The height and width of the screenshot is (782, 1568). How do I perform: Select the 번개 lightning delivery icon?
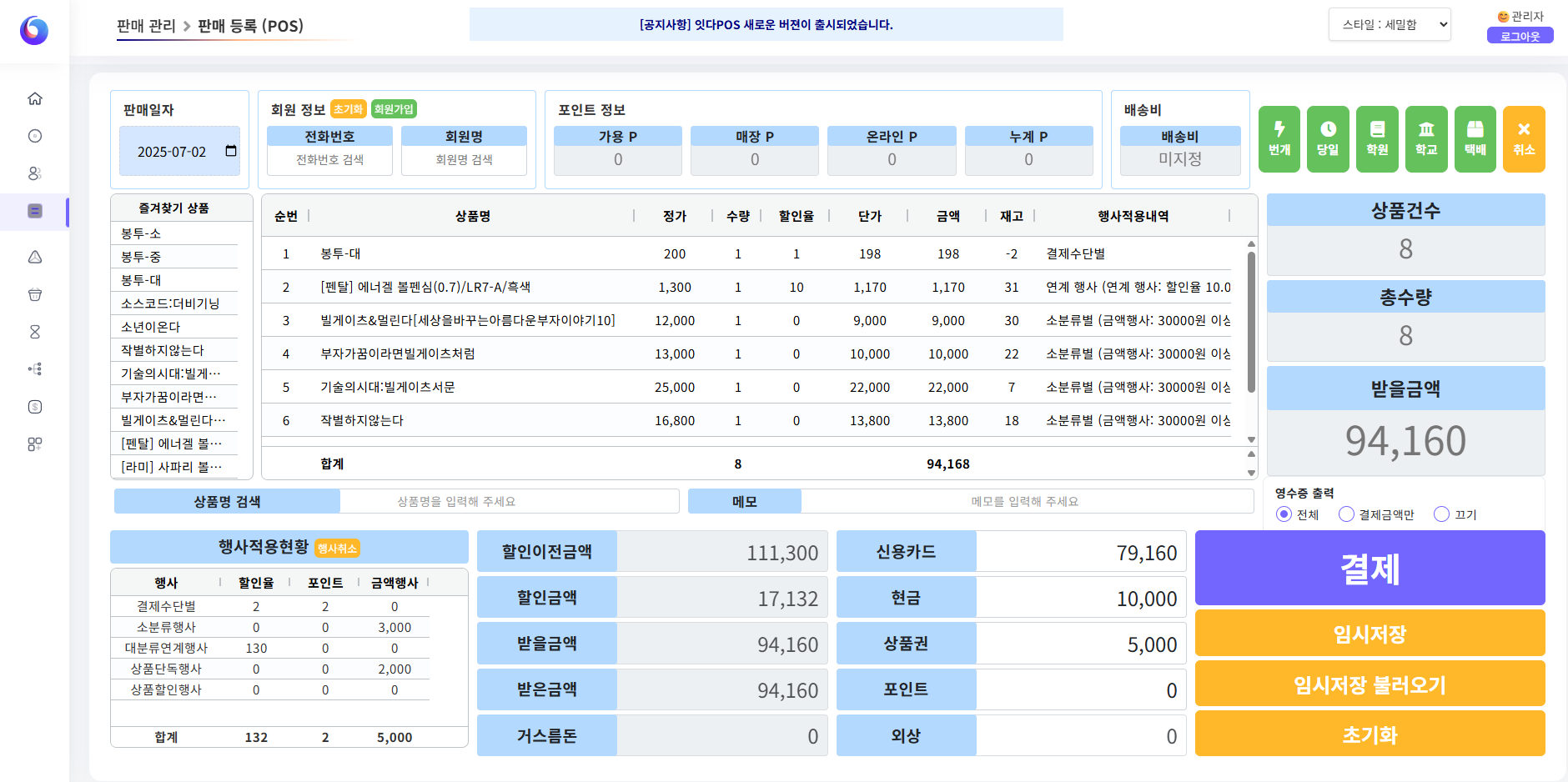pyautogui.click(x=1279, y=139)
